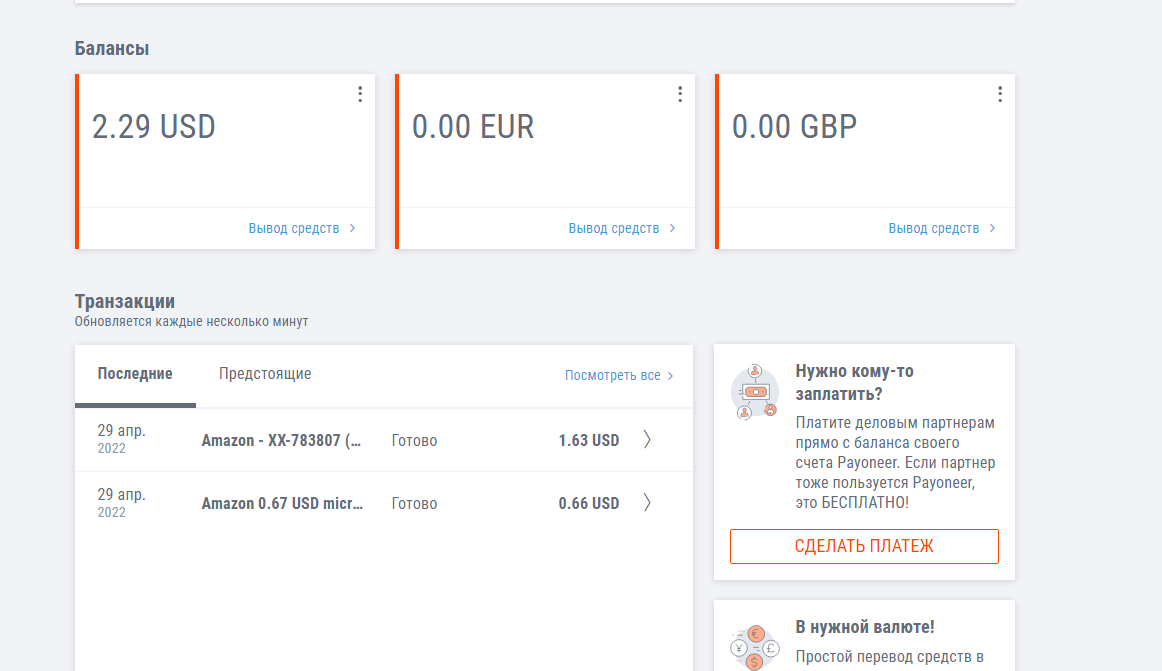
Task: Open the Amazon - XX-783807 transaction
Action: 281,440
